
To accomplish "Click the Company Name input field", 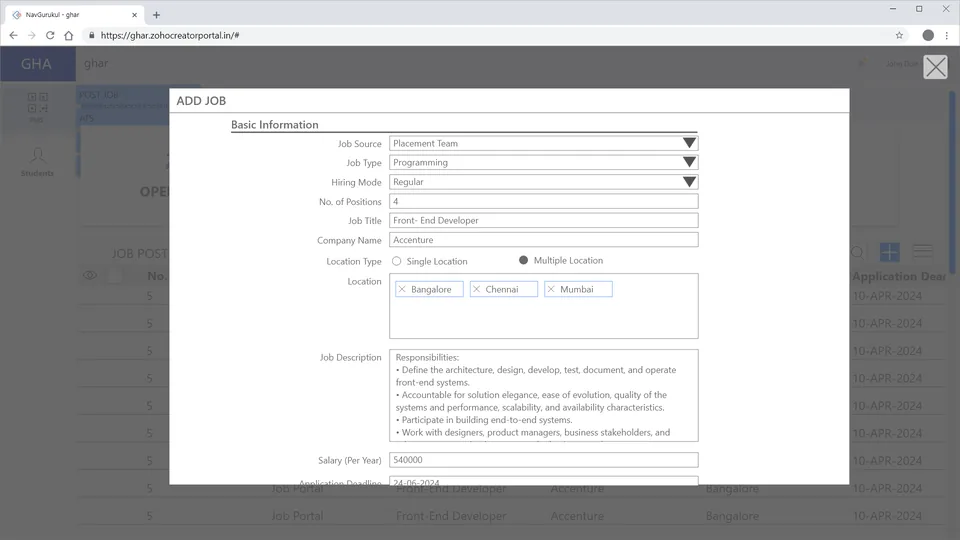I will 544,240.
